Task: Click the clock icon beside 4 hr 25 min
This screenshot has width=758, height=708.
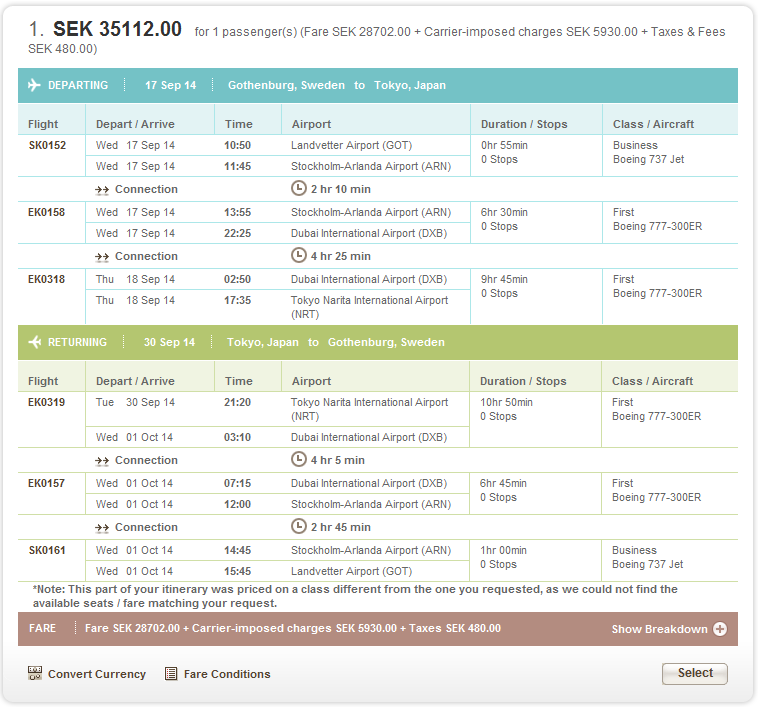Action: point(298,256)
